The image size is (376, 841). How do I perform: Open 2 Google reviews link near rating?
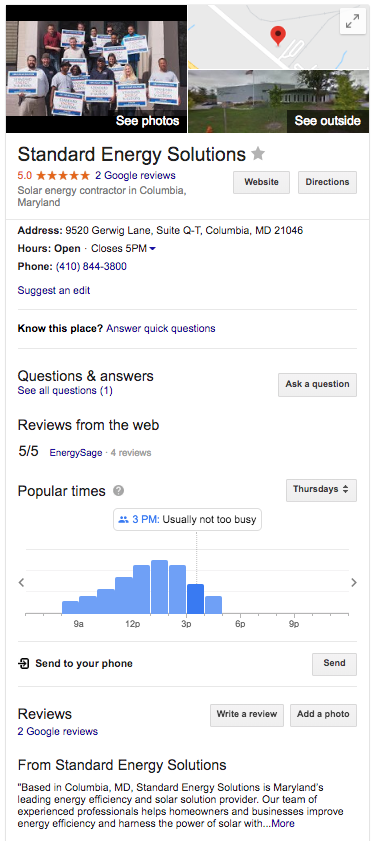pos(135,175)
